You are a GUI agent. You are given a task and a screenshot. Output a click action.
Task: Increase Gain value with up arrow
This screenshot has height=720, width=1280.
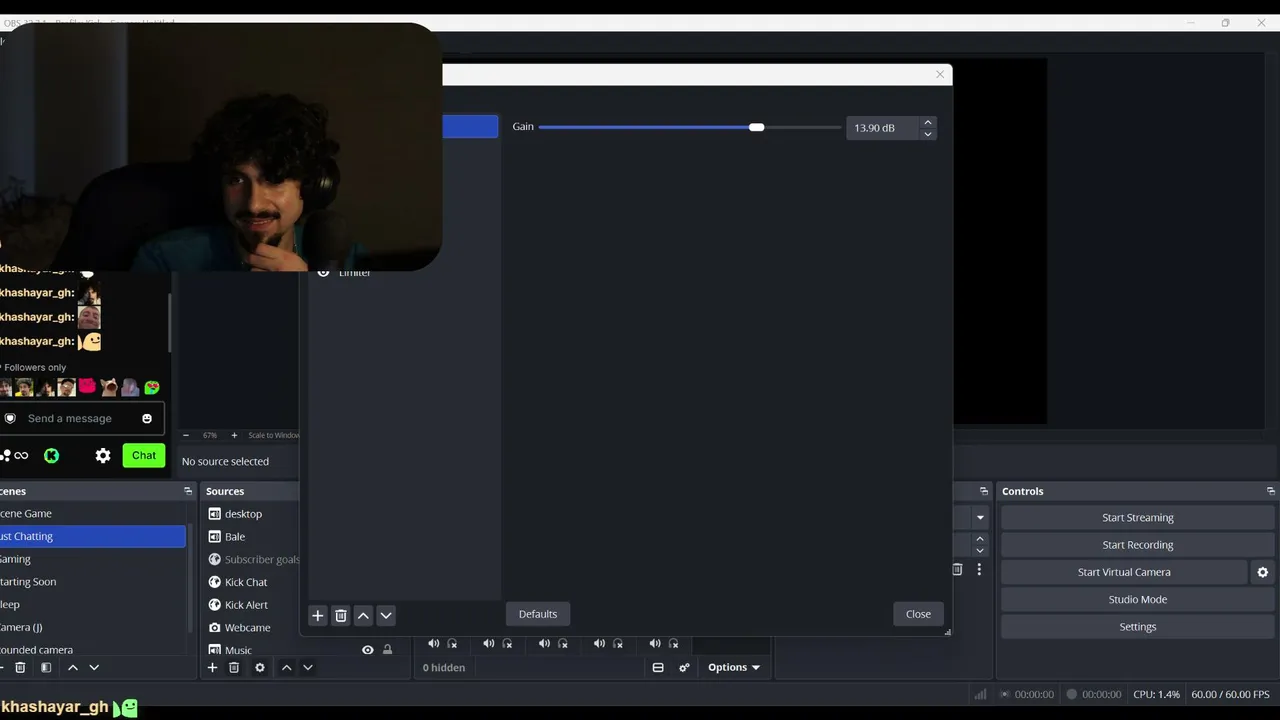click(928, 122)
